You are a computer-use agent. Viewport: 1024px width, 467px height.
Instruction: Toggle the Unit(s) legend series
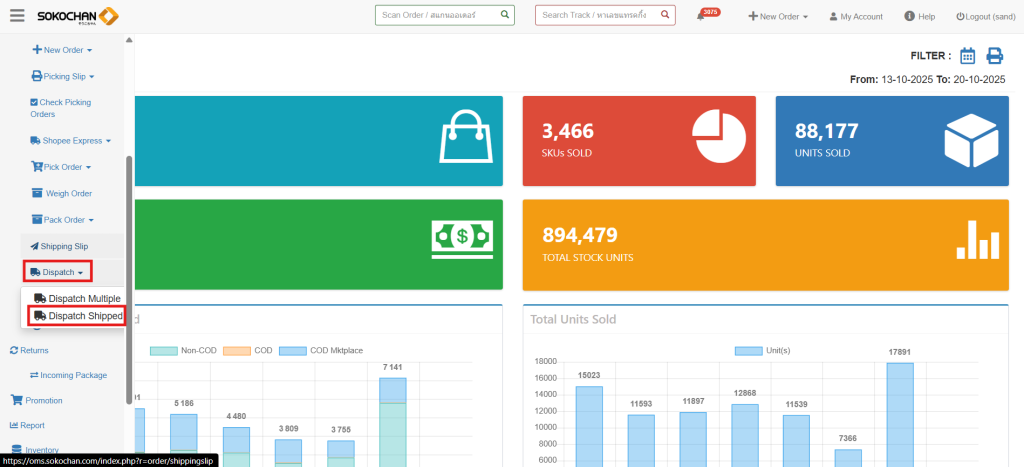[763, 351]
